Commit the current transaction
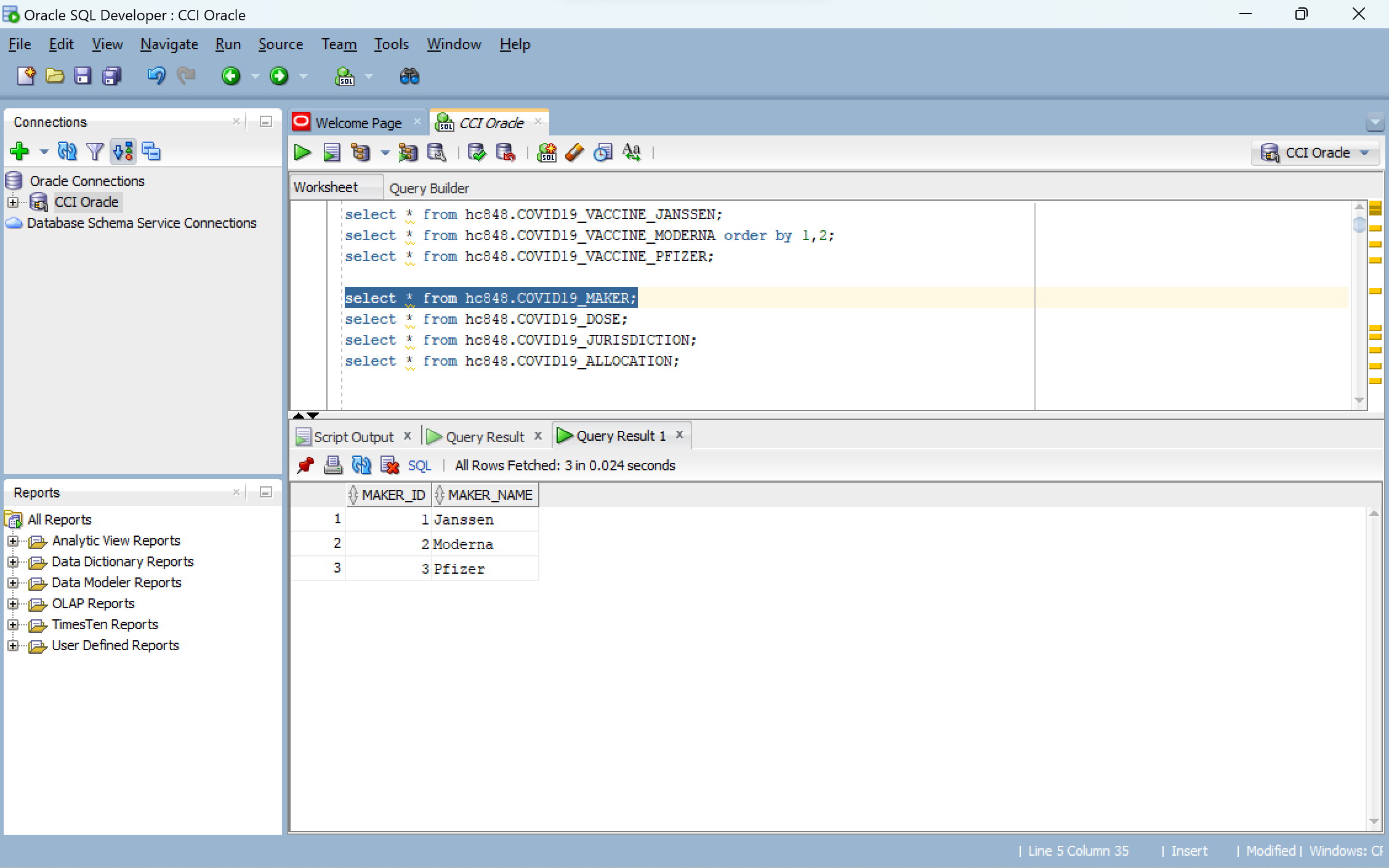The image size is (1389, 868). pyautogui.click(x=477, y=153)
